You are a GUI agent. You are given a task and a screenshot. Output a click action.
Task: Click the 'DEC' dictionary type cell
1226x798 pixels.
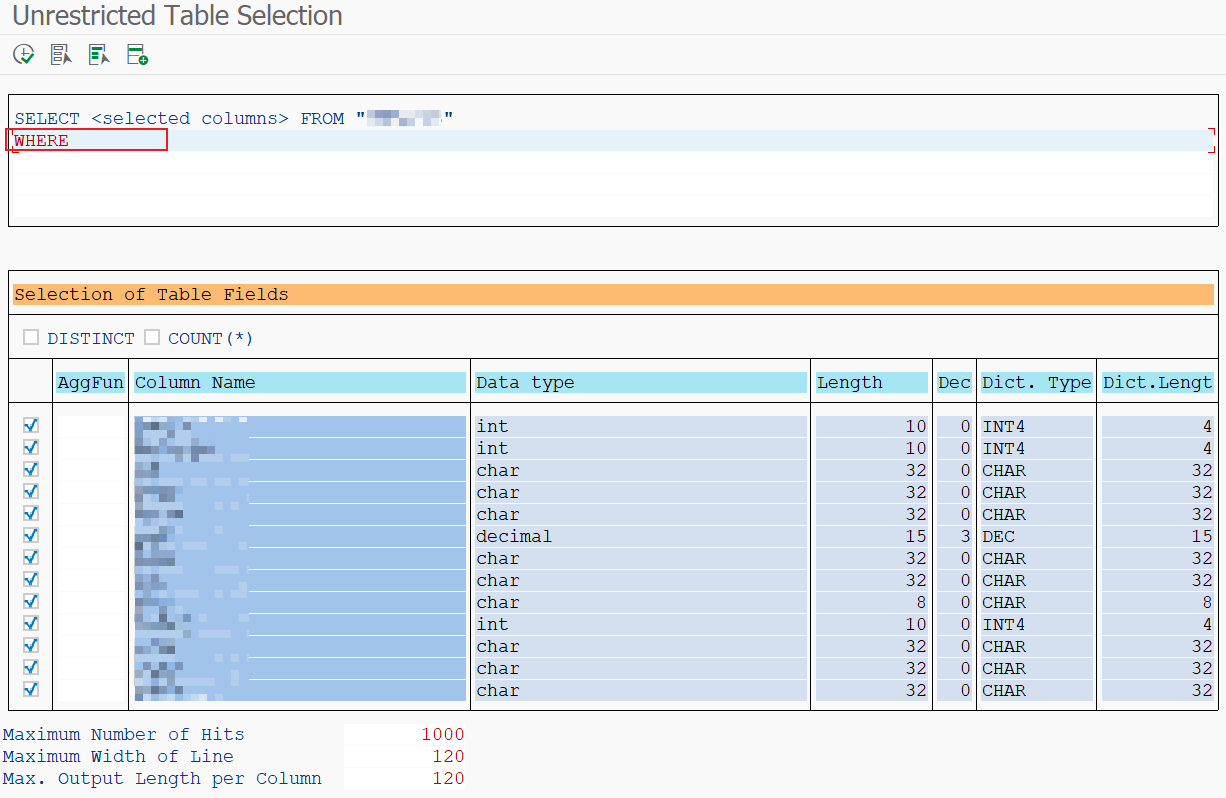[1037, 537]
